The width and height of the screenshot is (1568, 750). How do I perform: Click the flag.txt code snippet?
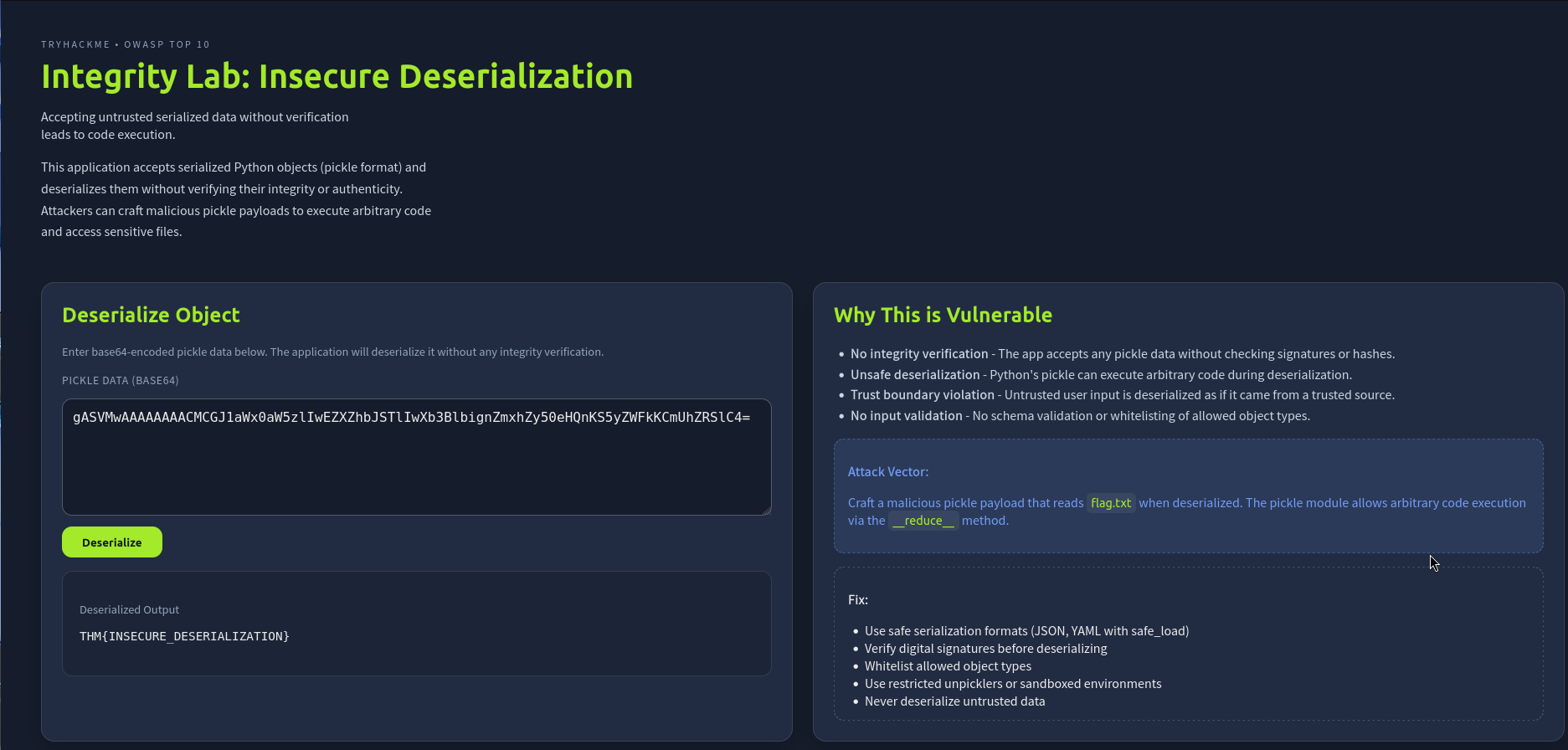(1111, 503)
